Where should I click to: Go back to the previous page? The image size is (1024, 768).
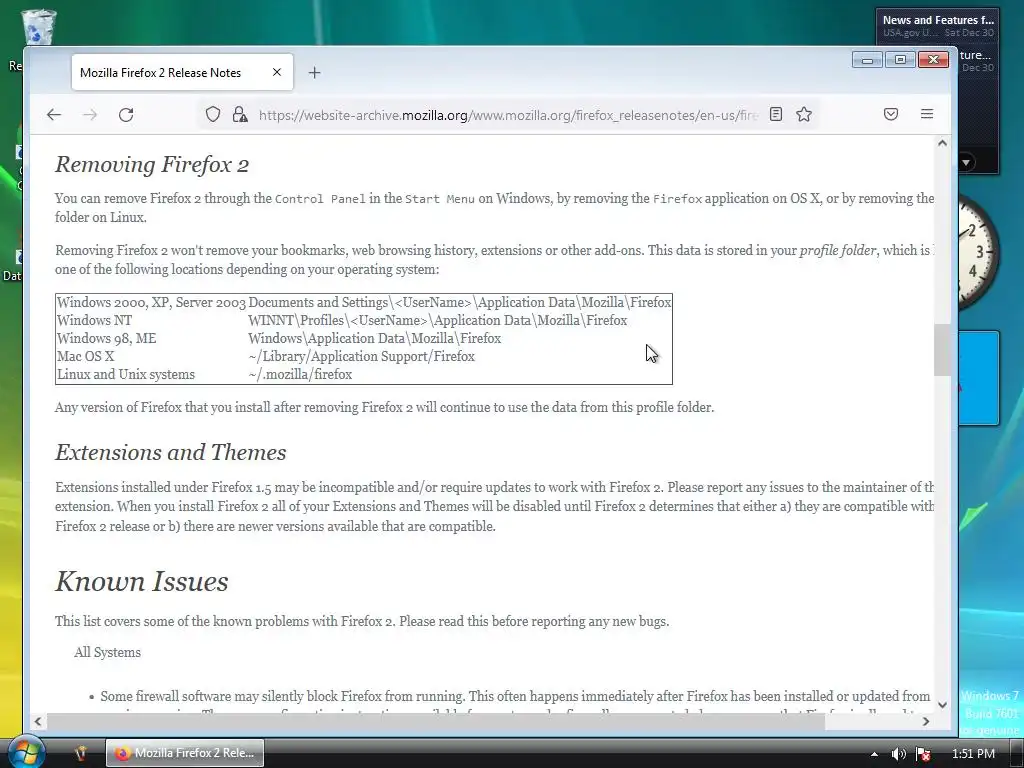(54, 115)
